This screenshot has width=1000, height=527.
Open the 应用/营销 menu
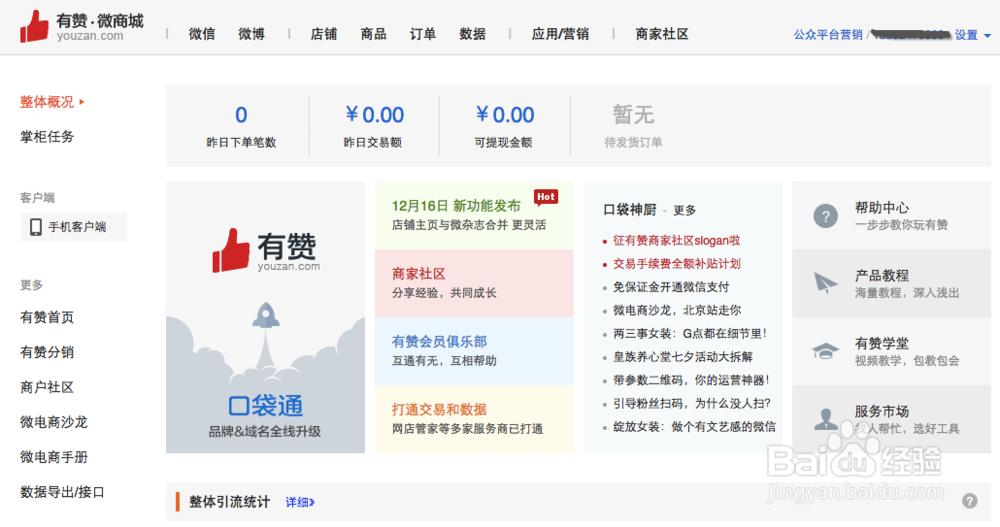coord(560,34)
